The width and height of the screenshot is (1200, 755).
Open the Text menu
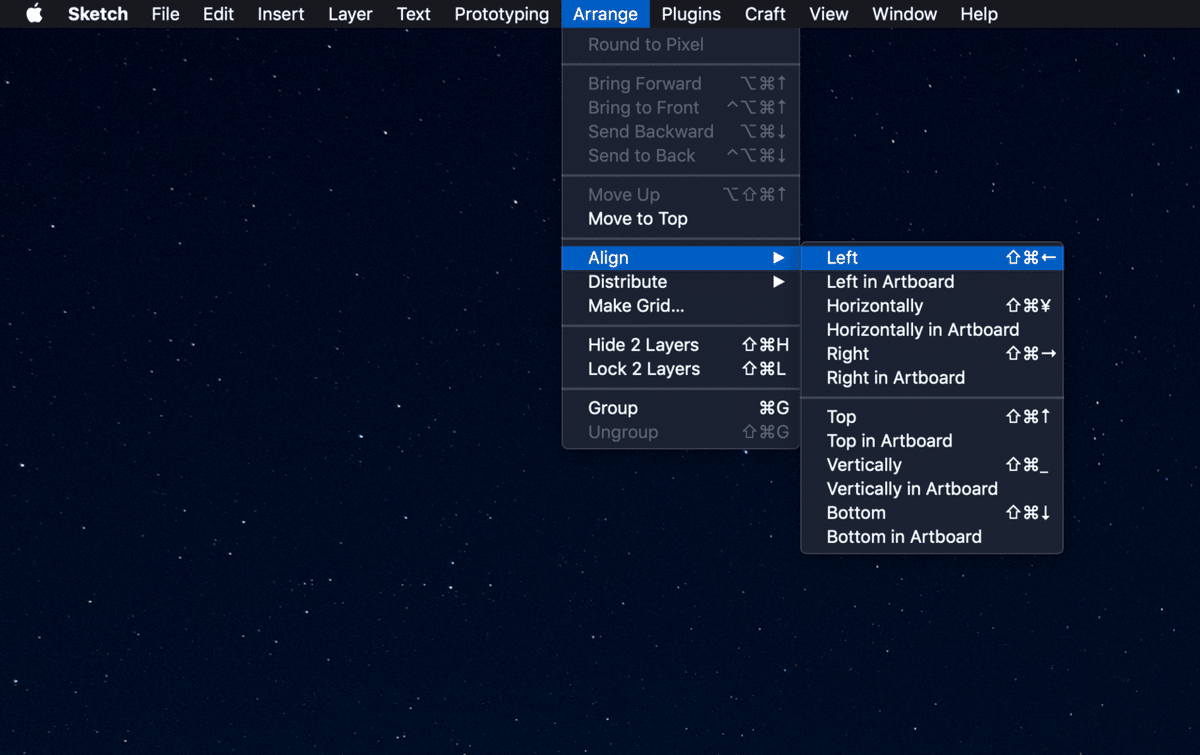413,14
